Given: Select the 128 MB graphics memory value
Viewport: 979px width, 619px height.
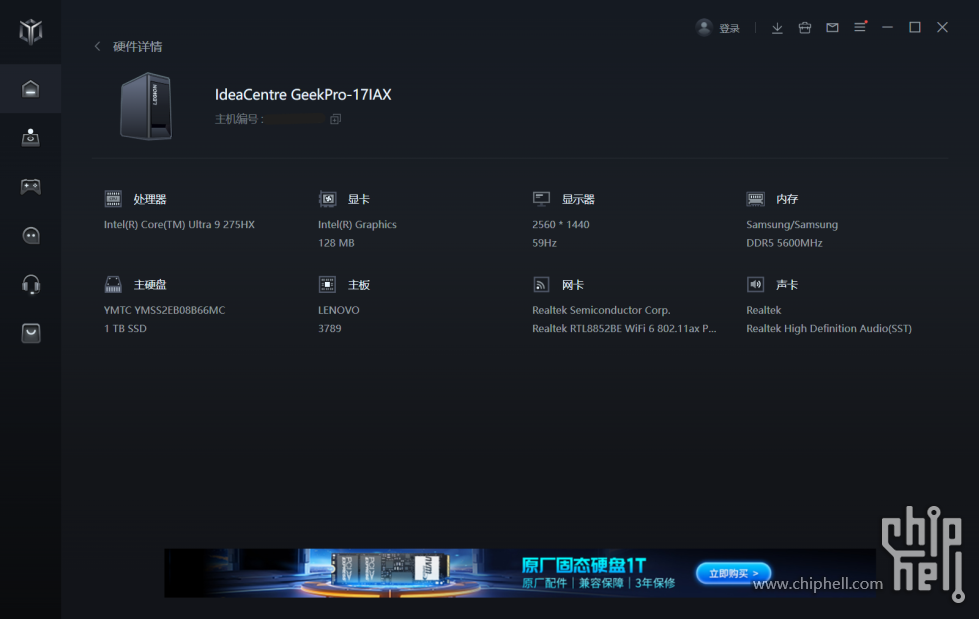Looking at the screenshot, I should tap(336, 243).
